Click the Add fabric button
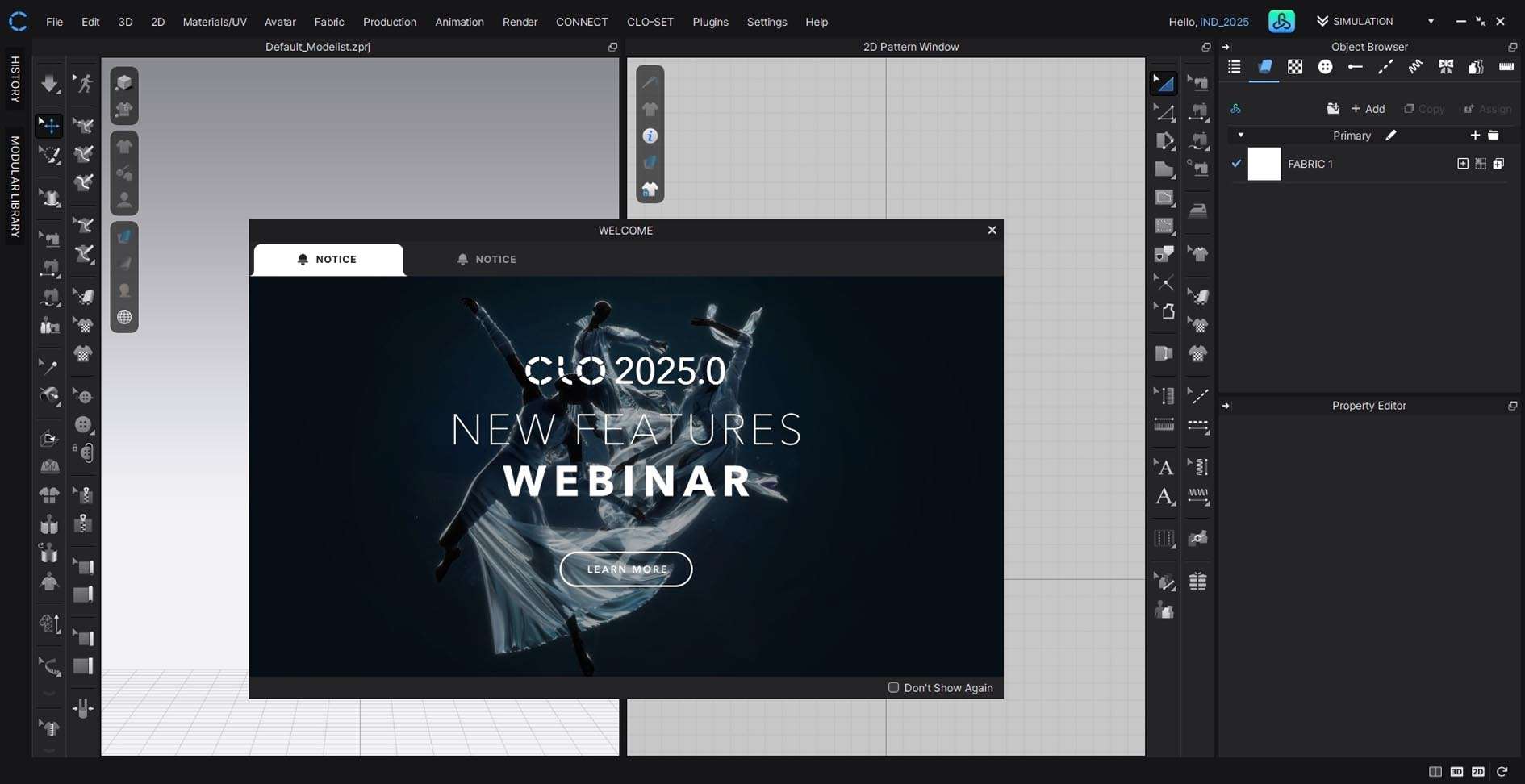 1368,109
